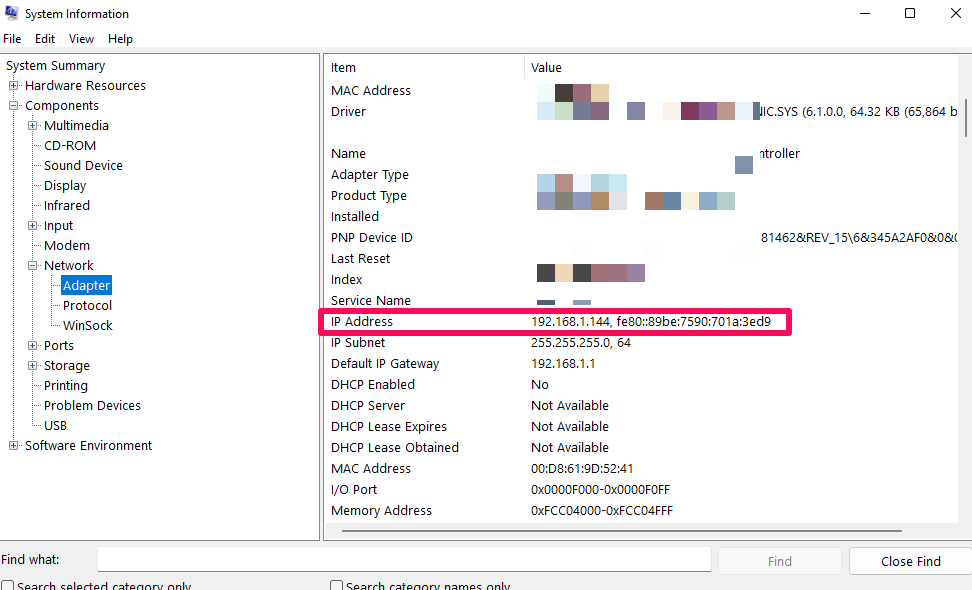Screen dimensions: 972x590
Task: Select Ports in the tree
Action: 59,346
